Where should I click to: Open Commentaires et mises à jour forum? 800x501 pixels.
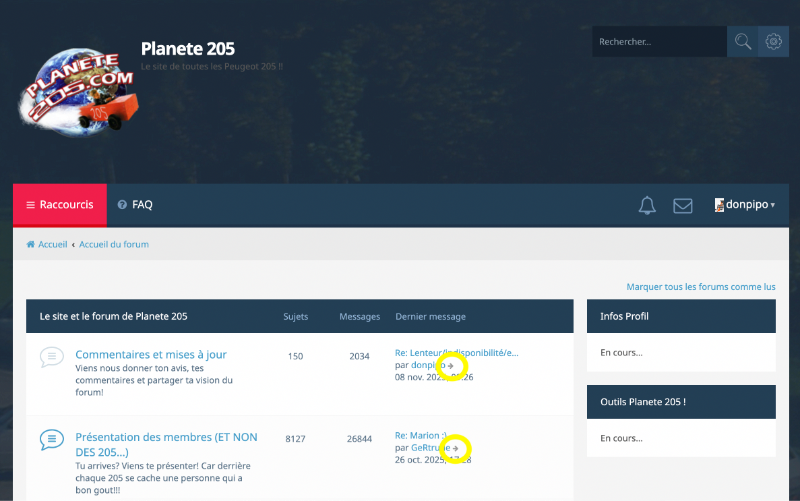pyautogui.click(x=151, y=355)
